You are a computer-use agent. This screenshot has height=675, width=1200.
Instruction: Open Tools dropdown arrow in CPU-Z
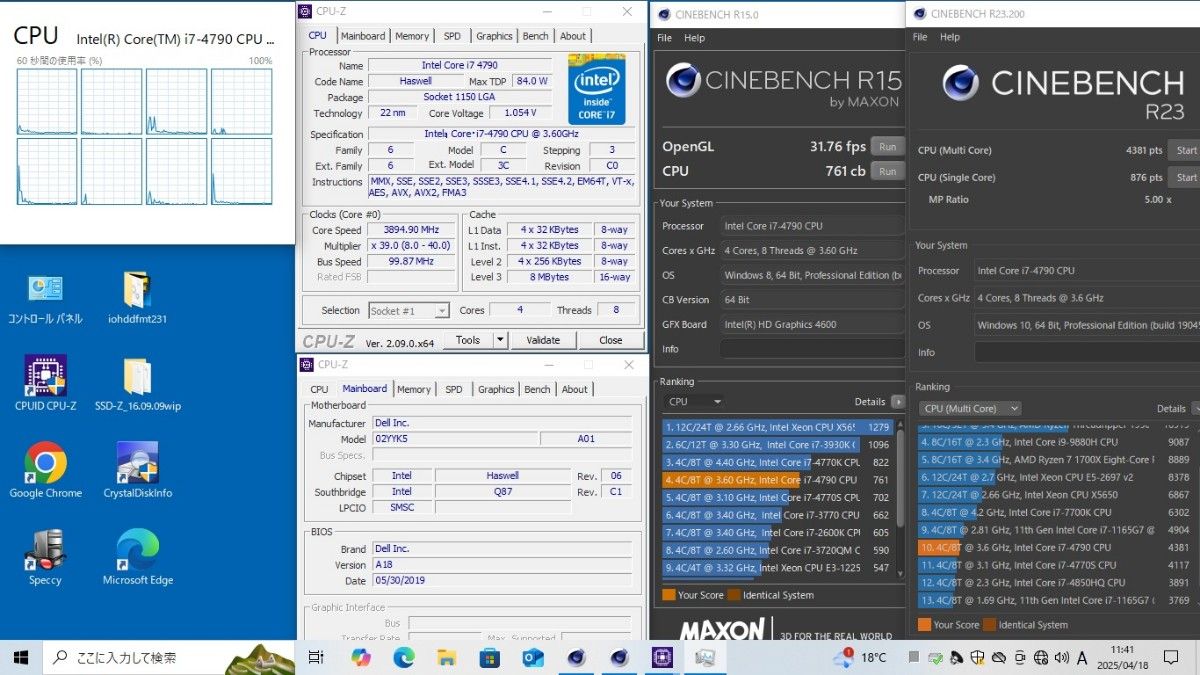500,340
